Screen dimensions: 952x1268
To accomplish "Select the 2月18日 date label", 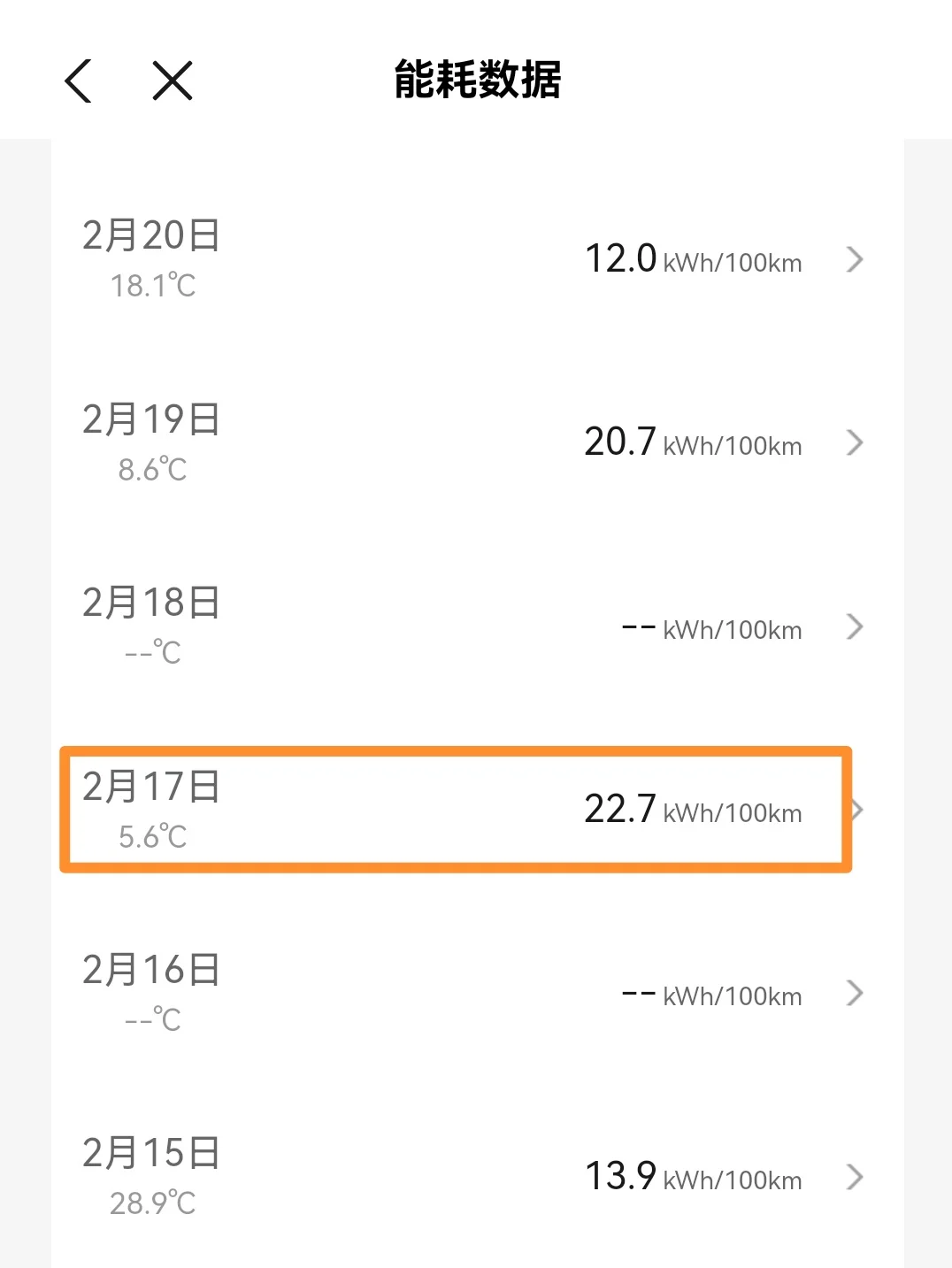I will [151, 603].
